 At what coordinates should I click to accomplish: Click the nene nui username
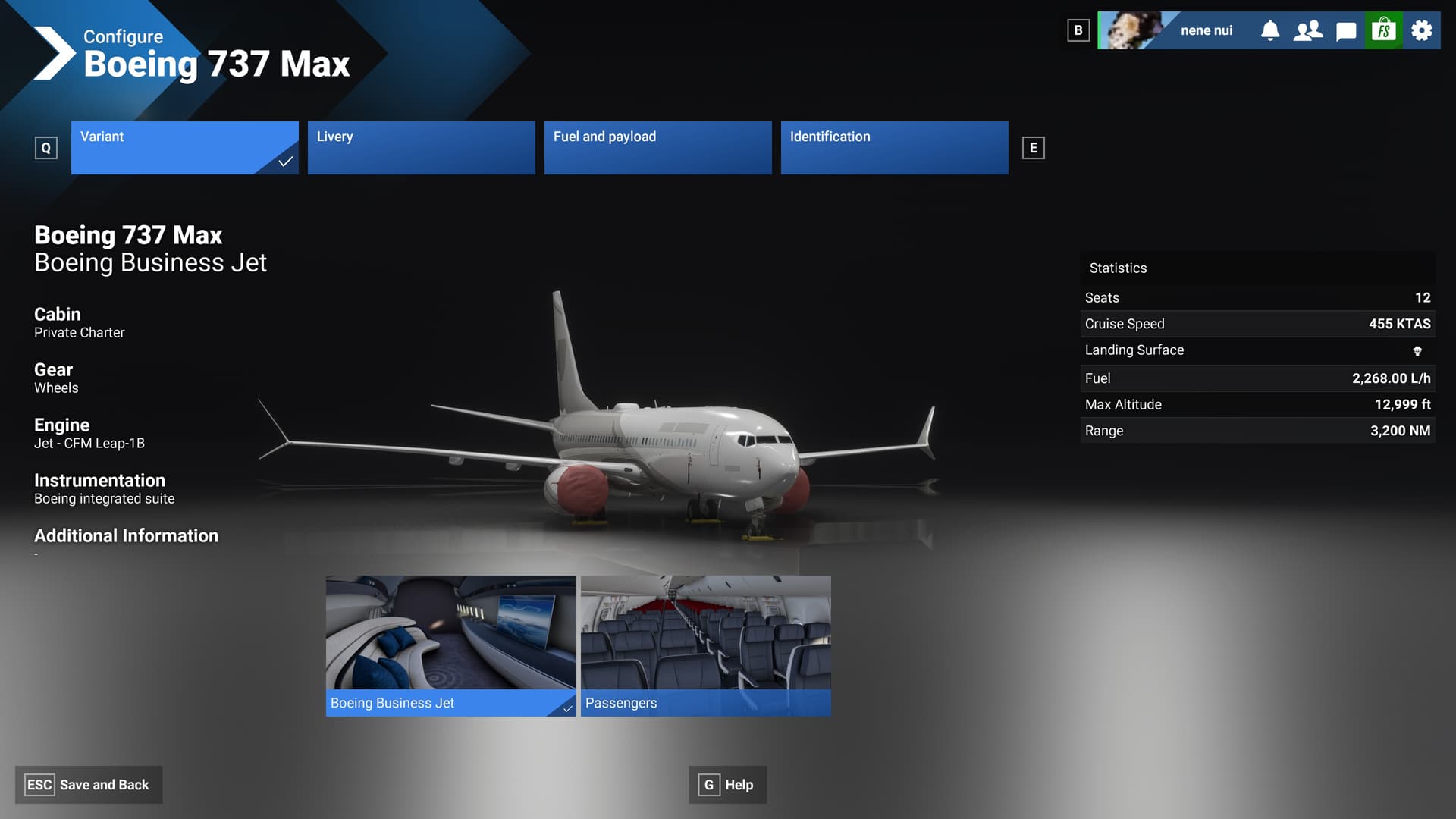pyautogui.click(x=1207, y=30)
